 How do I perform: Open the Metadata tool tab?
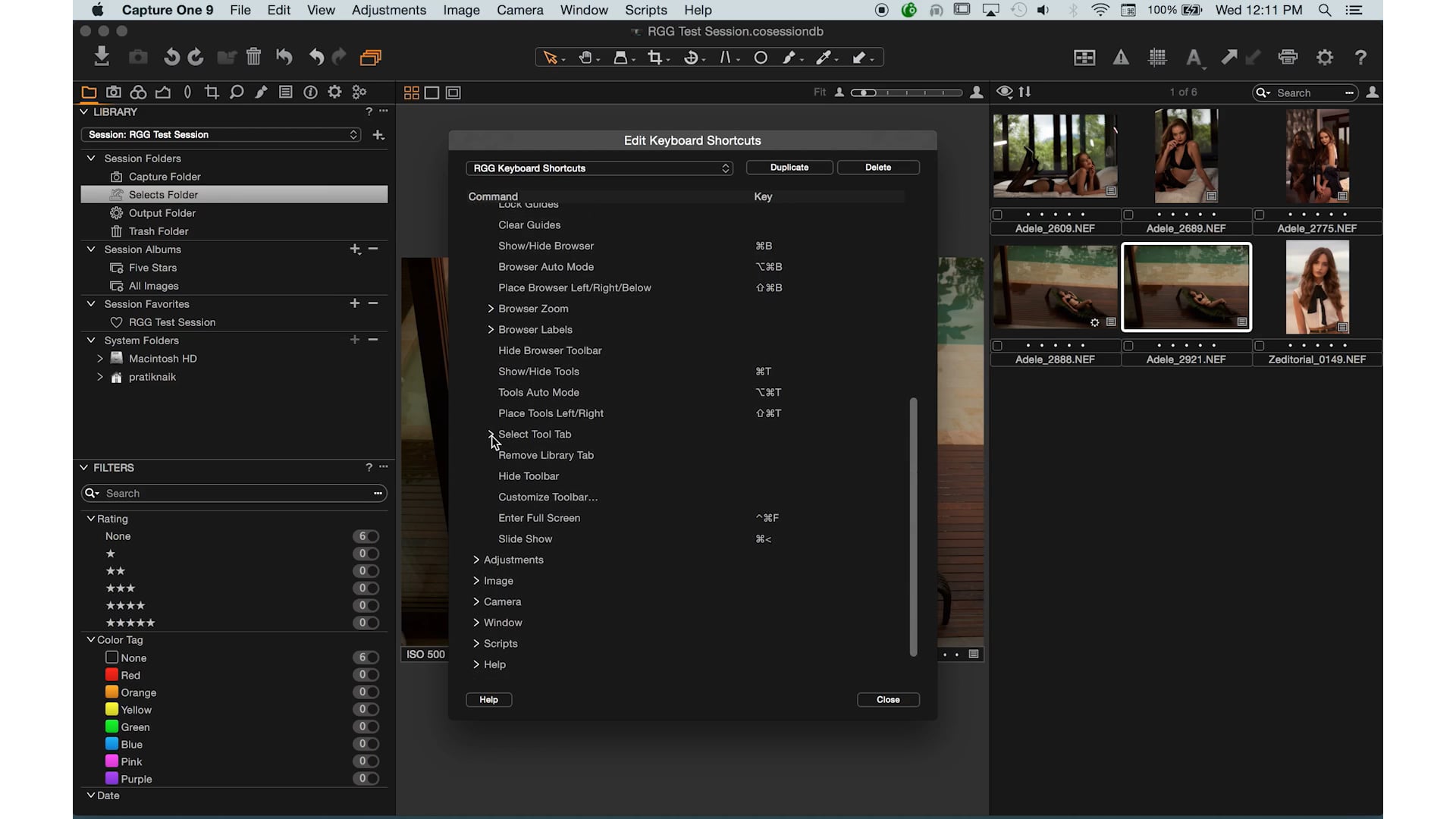[286, 92]
